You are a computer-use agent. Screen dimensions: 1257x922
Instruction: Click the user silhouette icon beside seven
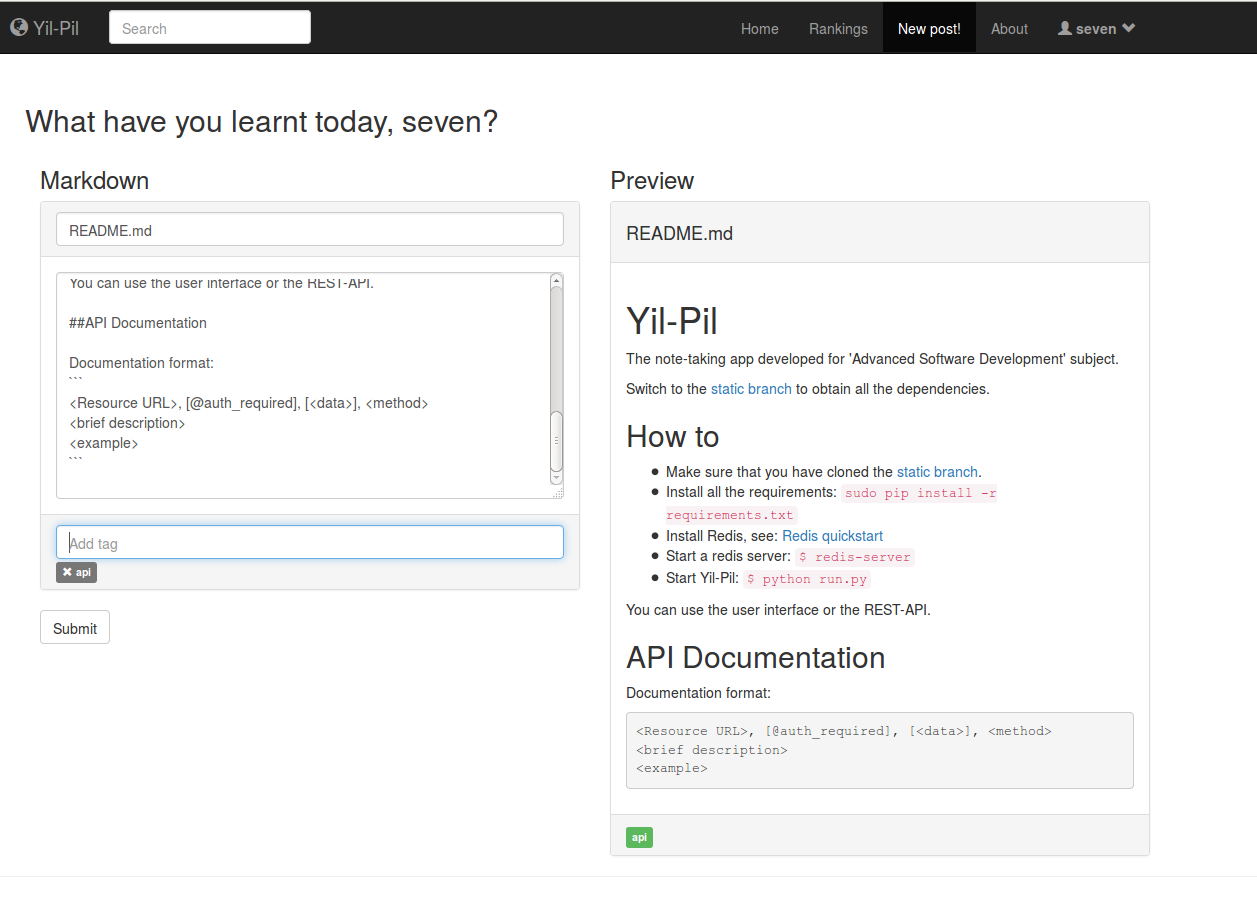[x=1065, y=28]
